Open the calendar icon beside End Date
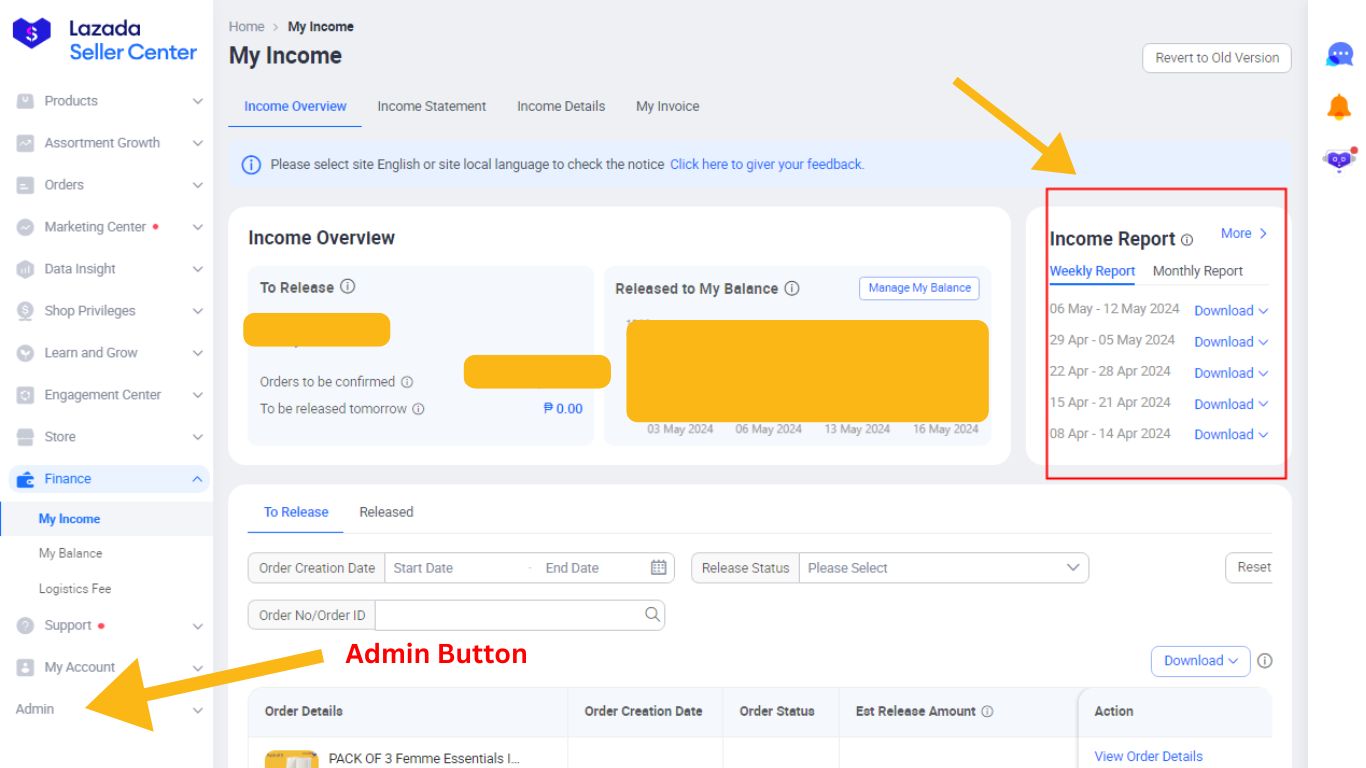 pyautogui.click(x=657, y=567)
